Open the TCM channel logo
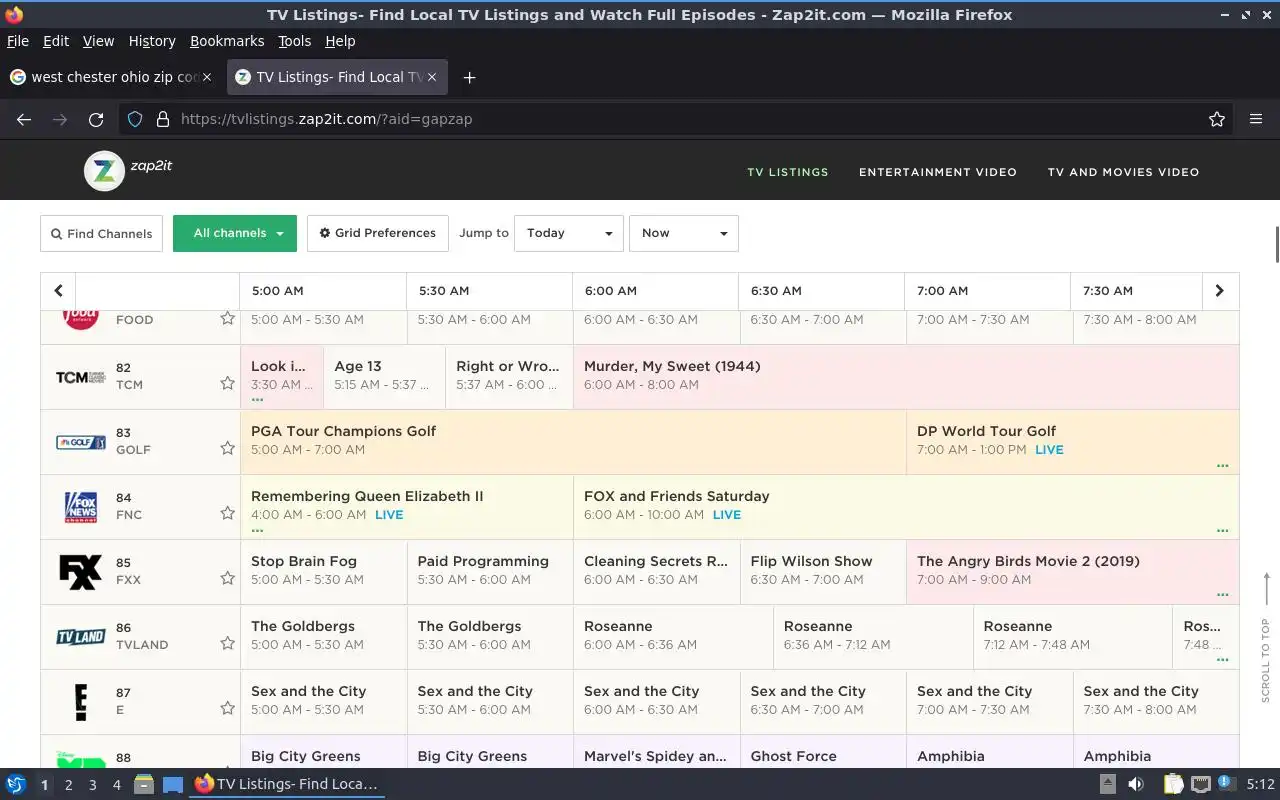 (81, 377)
